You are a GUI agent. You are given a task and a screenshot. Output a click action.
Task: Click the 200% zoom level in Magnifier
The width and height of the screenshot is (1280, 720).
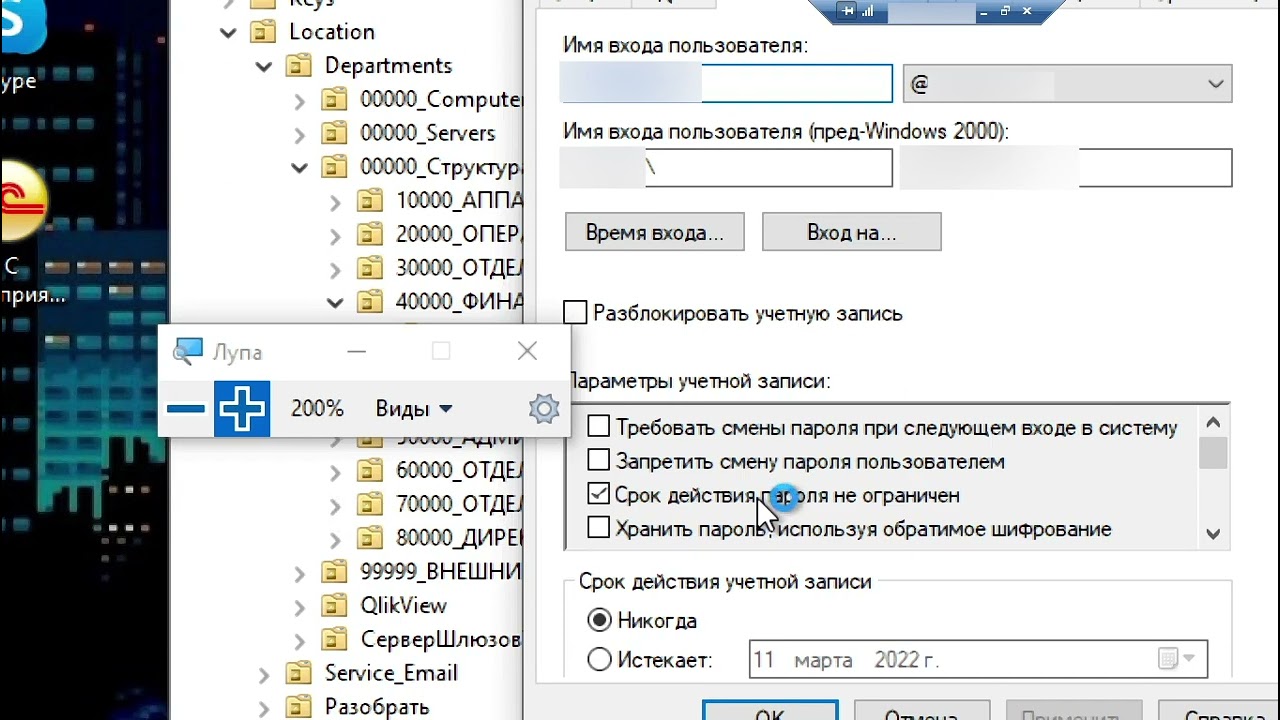pos(317,409)
